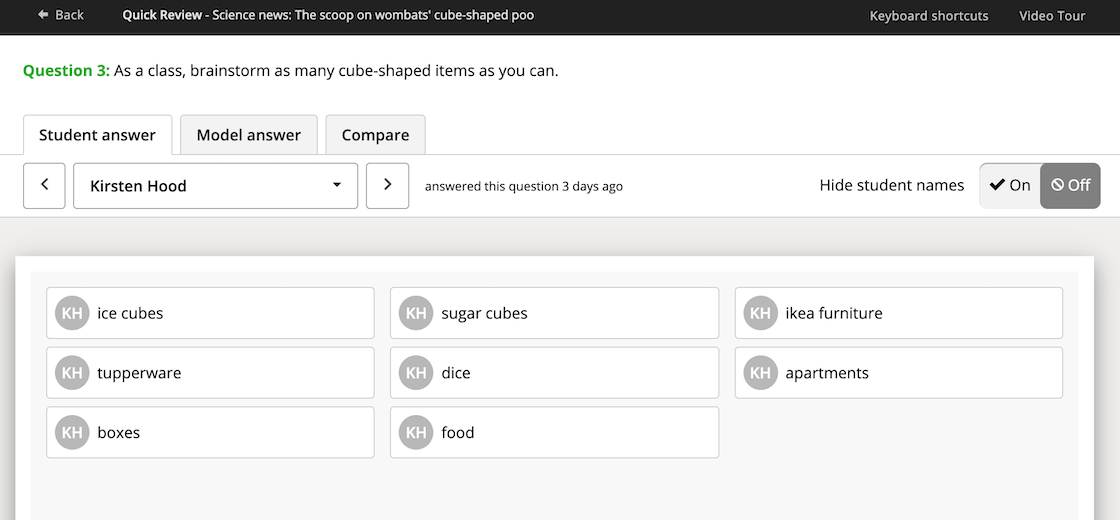Open the Compare tab
1120x520 pixels.
(376, 135)
